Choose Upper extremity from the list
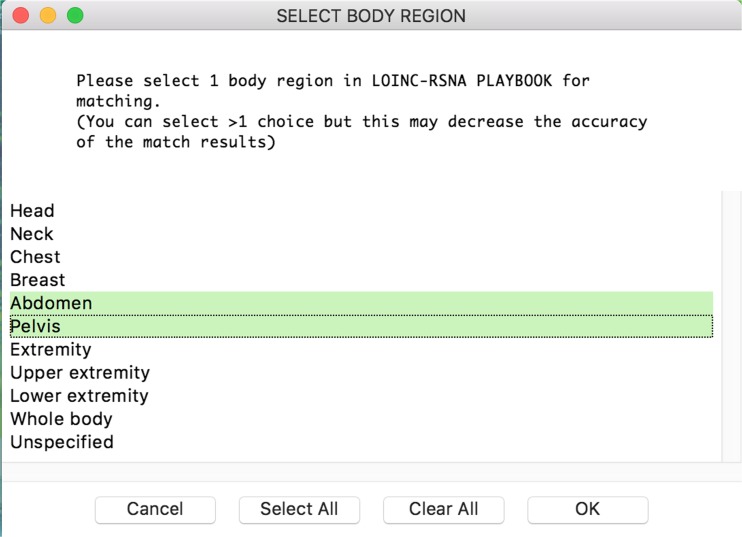Viewport: 742px width, 537px height. click(x=362, y=373)
